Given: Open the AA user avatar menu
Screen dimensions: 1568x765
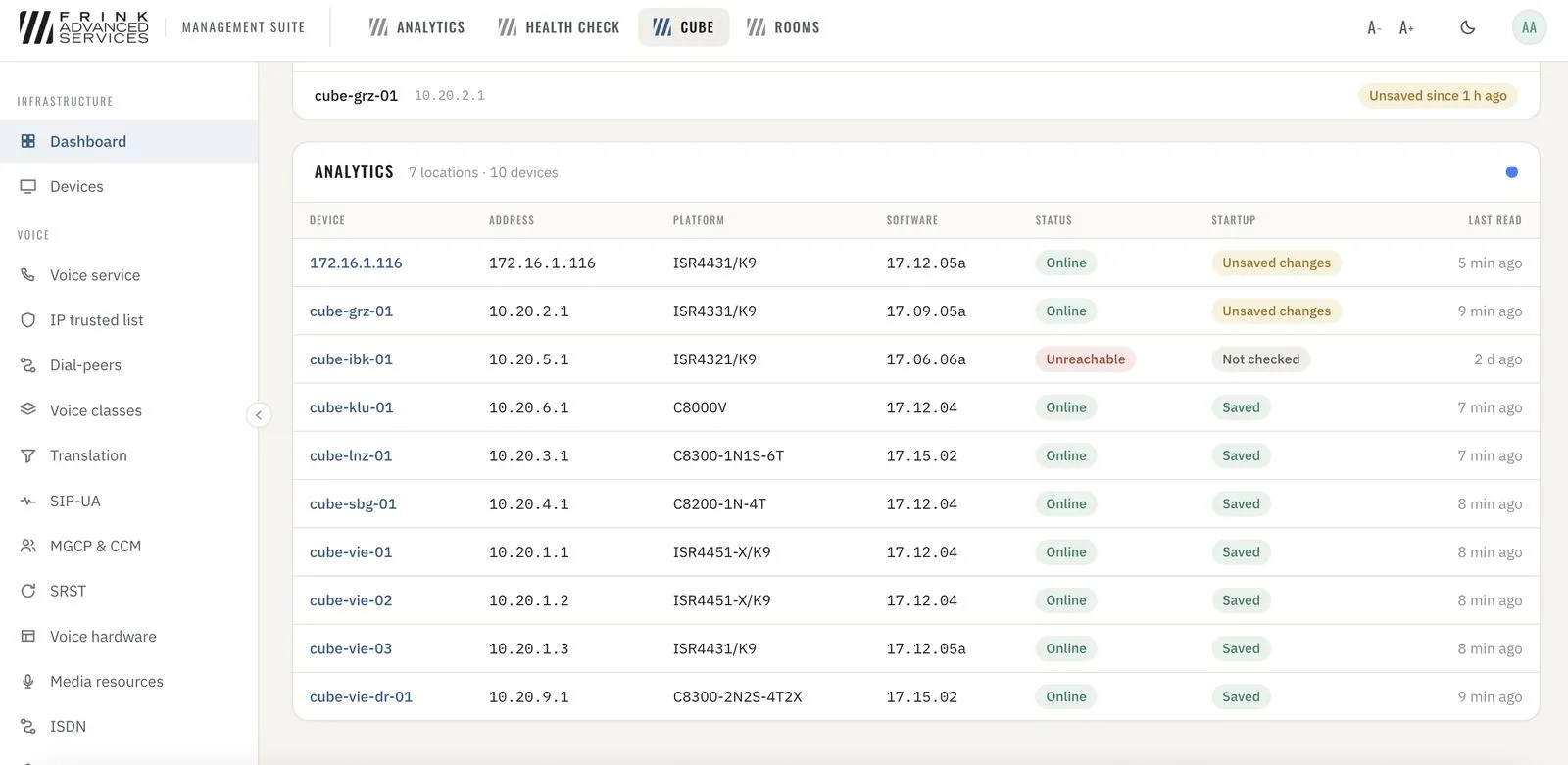Looking at the screenshot, I should click(x=1529, y=27).
